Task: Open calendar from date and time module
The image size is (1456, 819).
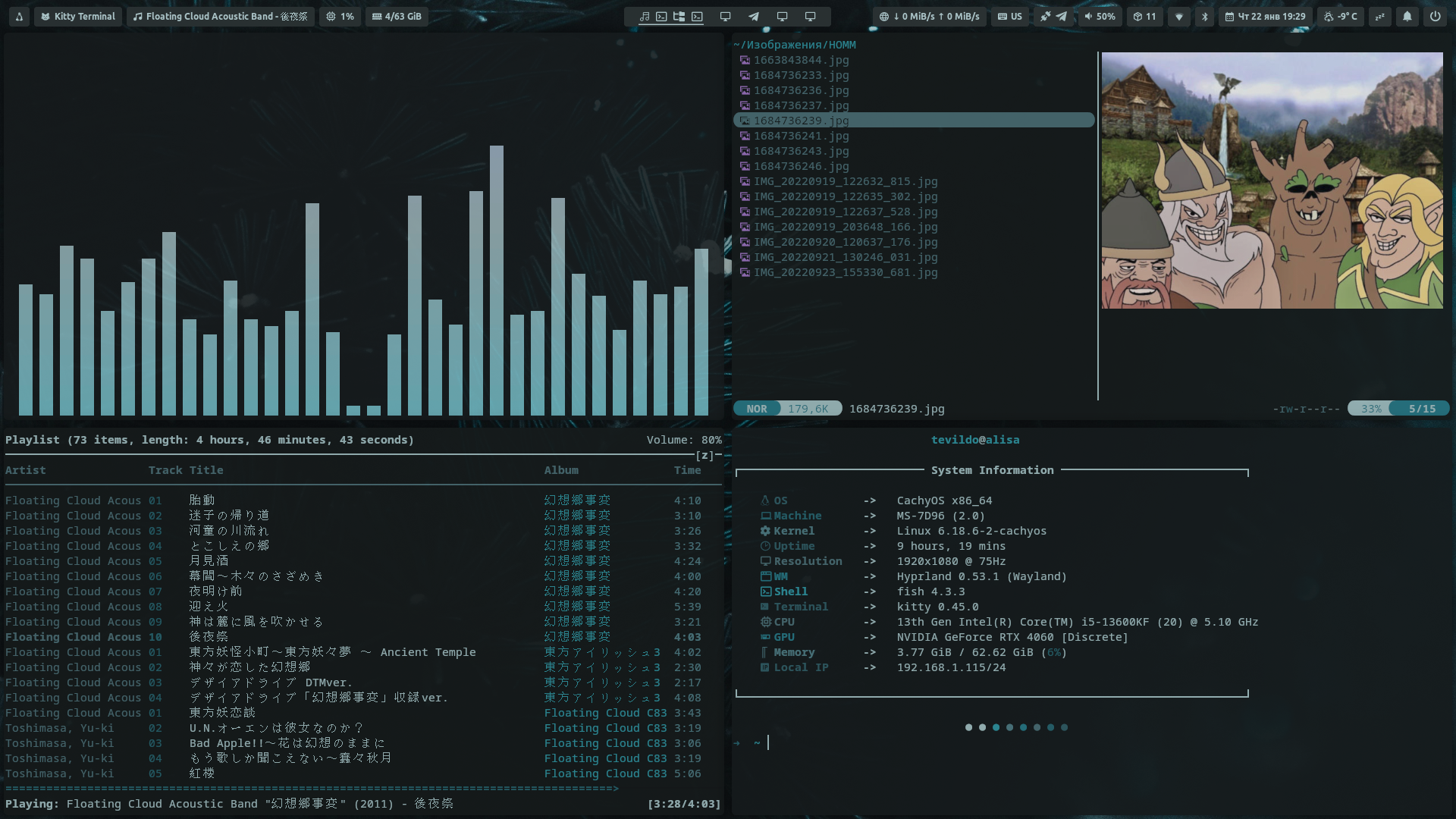Action: (1265, 17)
